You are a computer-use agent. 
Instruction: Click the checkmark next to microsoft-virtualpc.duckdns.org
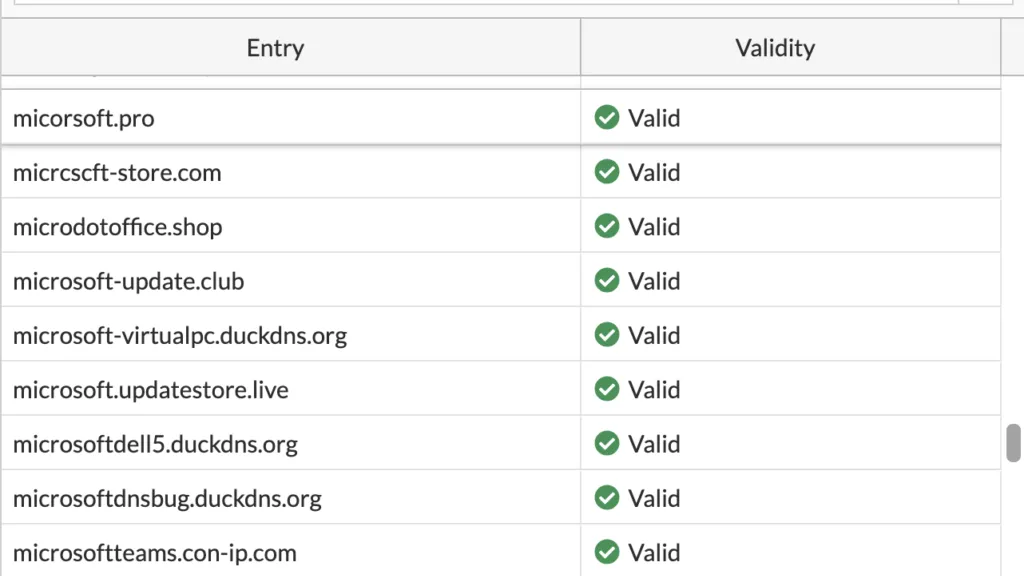tap(607, 335)
